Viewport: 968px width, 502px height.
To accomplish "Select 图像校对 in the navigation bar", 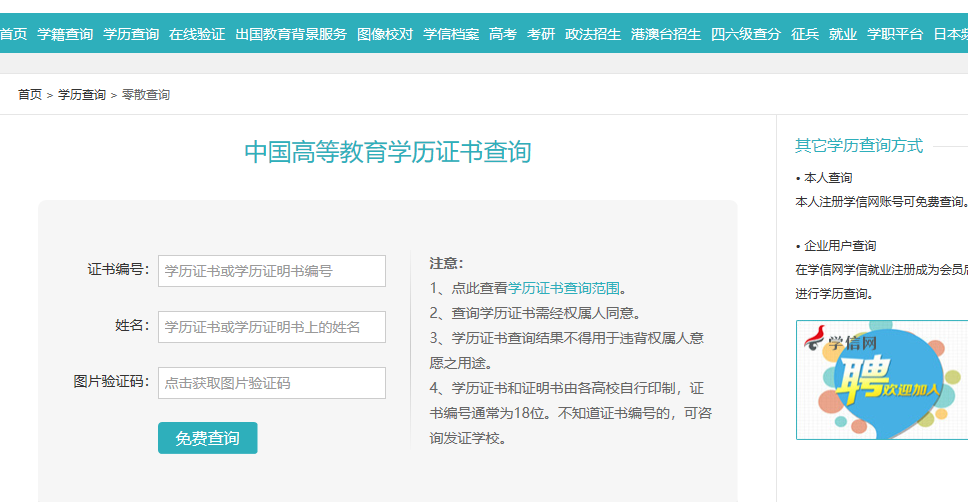I will (385, 34).
